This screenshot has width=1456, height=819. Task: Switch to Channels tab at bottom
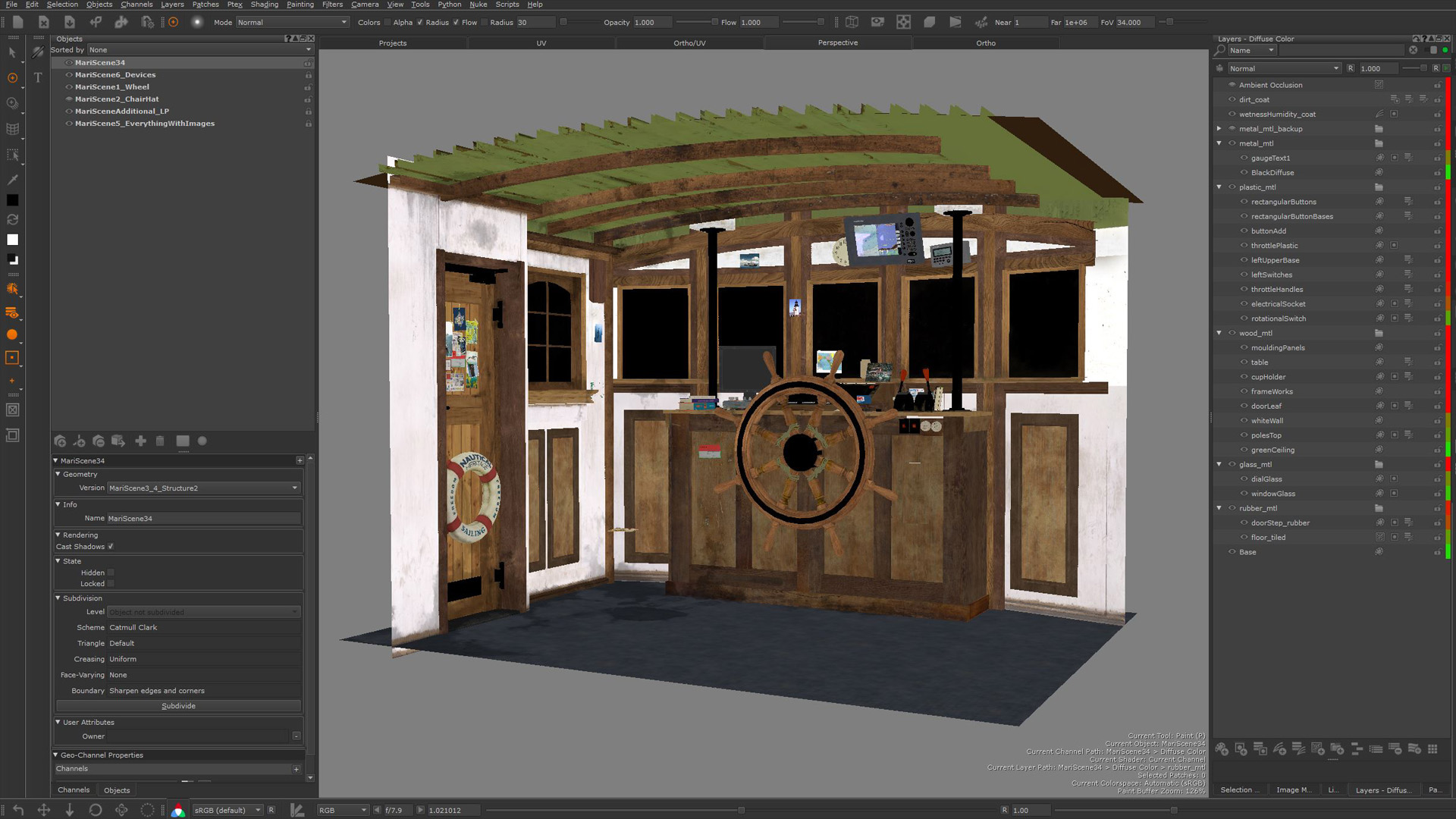(x=74, y=790)
